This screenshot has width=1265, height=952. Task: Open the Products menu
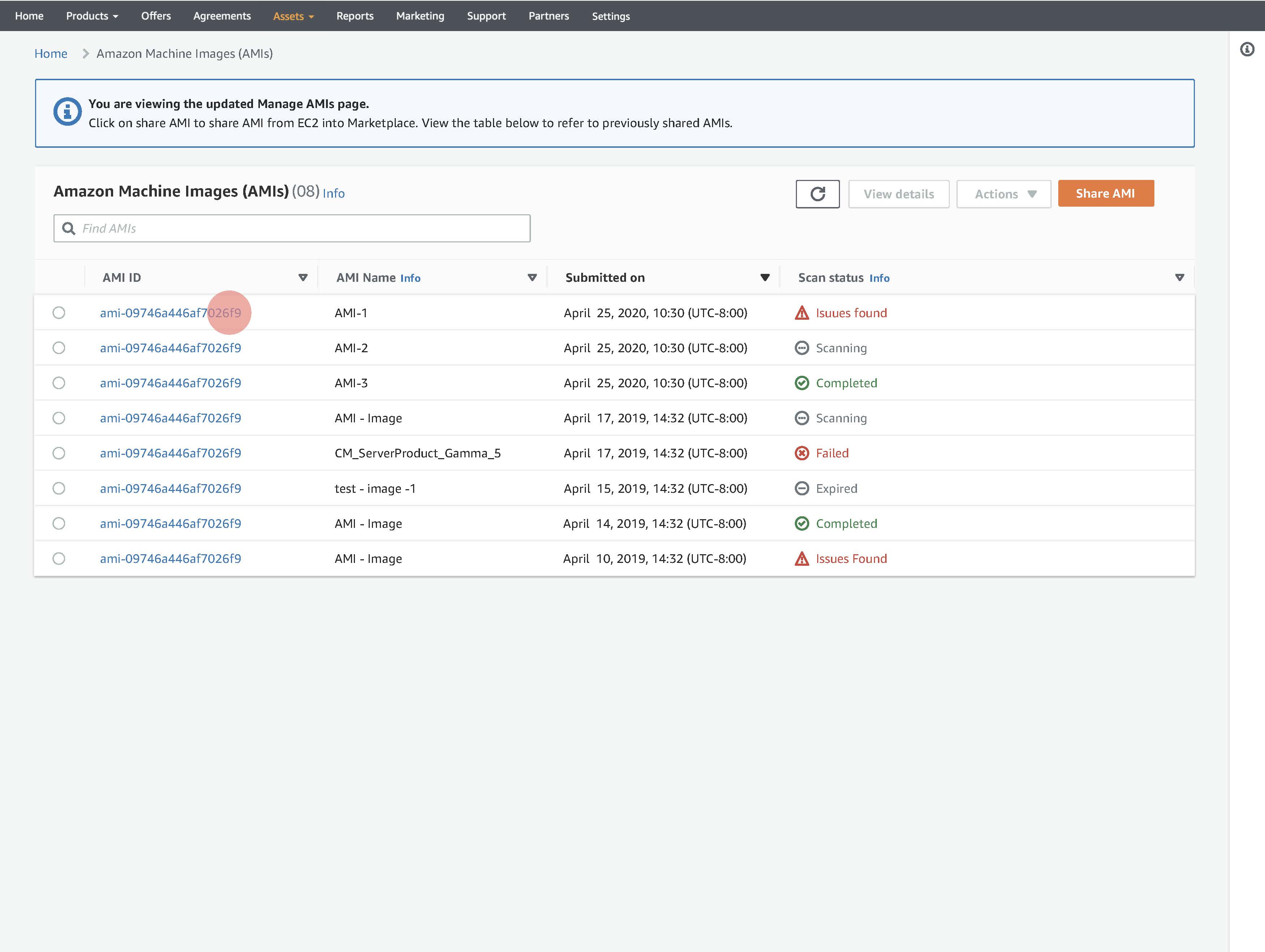point(92,16)
